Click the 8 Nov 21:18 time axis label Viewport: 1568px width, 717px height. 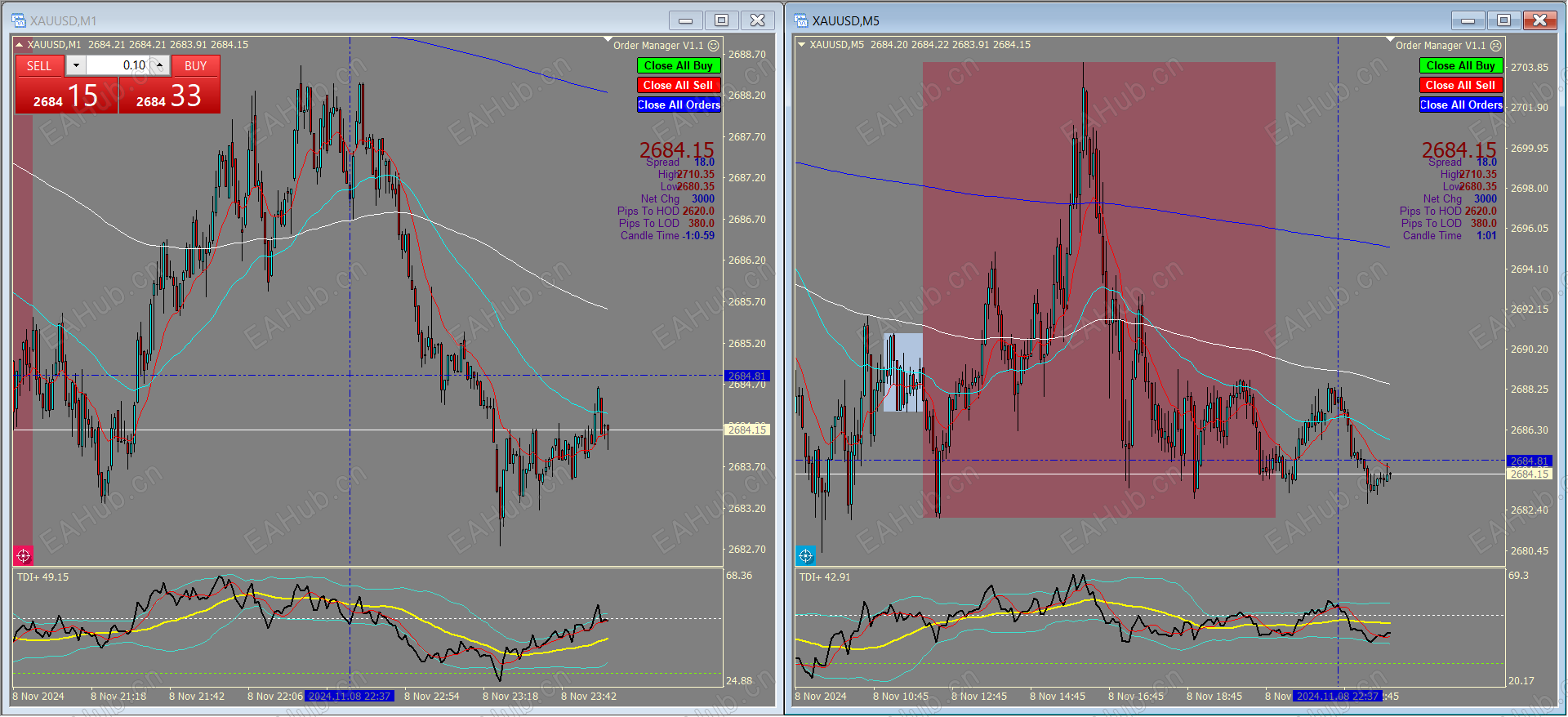118,697
